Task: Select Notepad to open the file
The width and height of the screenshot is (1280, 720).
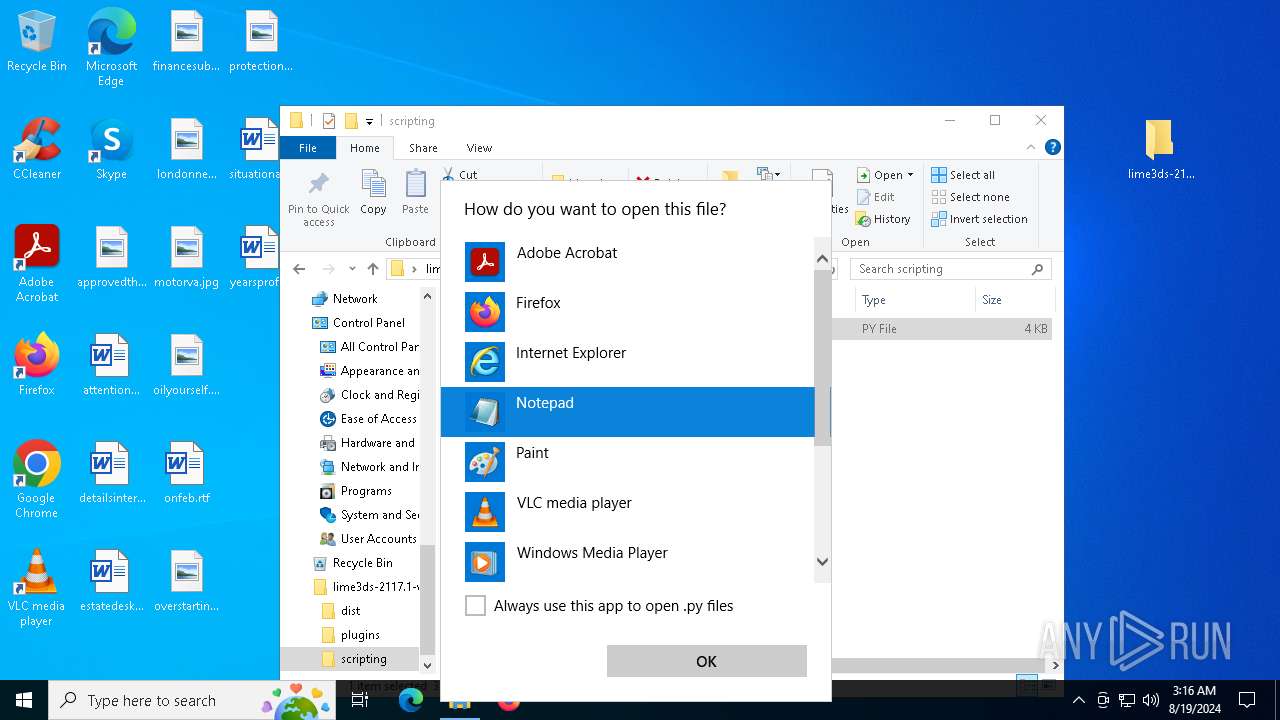Action: click(628, 412)
